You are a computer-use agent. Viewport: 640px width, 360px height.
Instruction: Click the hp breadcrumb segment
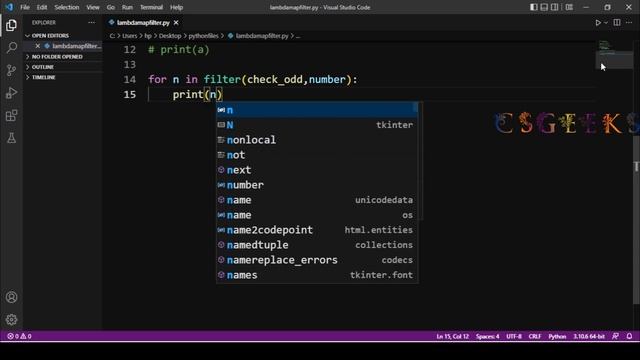(148, 36)
